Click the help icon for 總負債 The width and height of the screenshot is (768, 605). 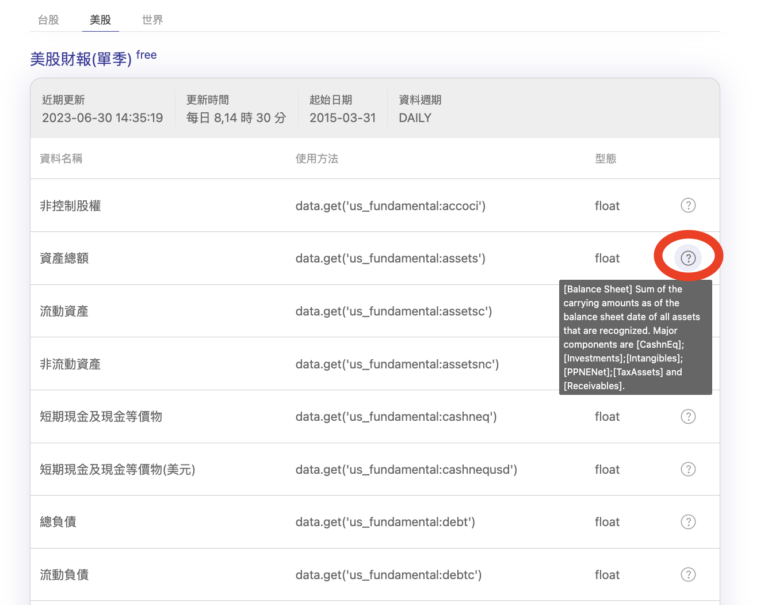(x=688, y=522)
